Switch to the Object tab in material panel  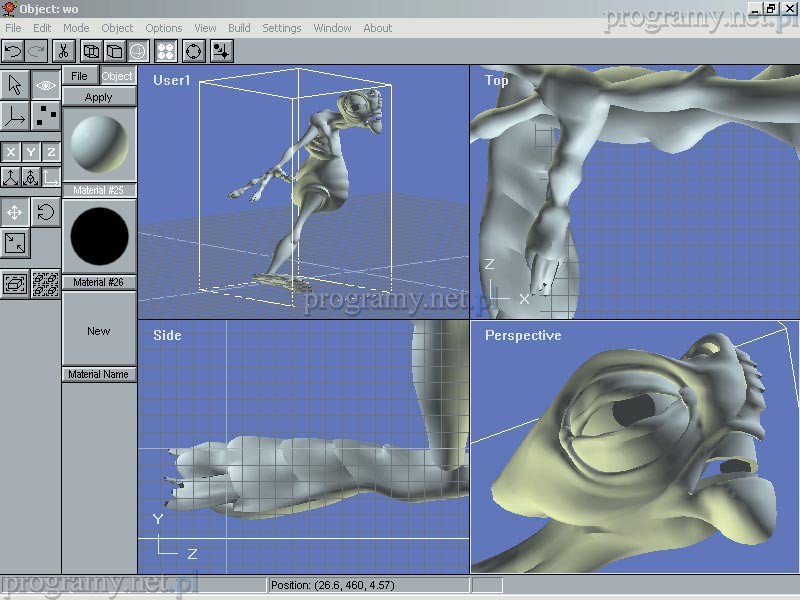click(x=117, y=76)
